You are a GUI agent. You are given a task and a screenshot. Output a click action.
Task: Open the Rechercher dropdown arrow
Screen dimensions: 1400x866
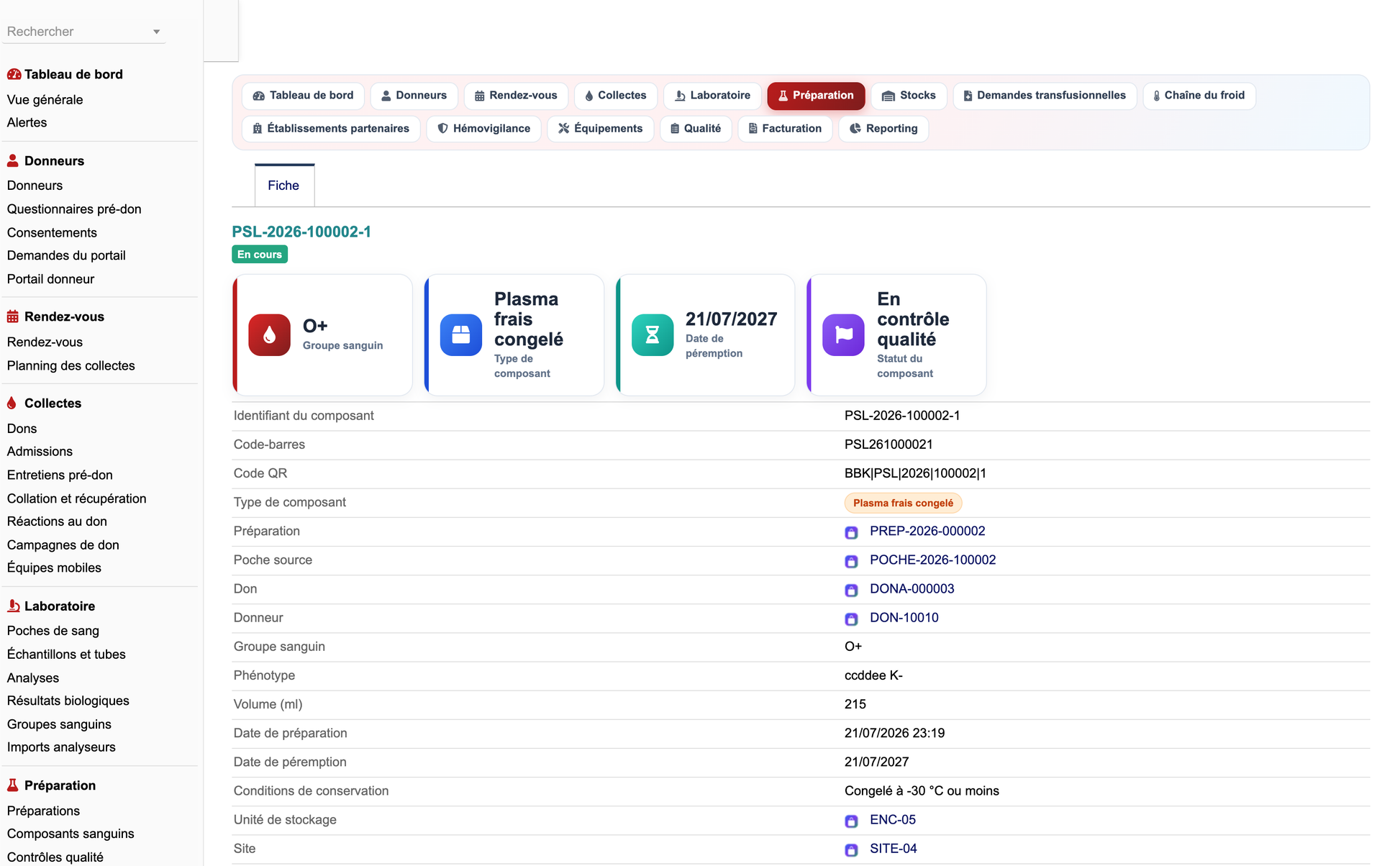156,32
